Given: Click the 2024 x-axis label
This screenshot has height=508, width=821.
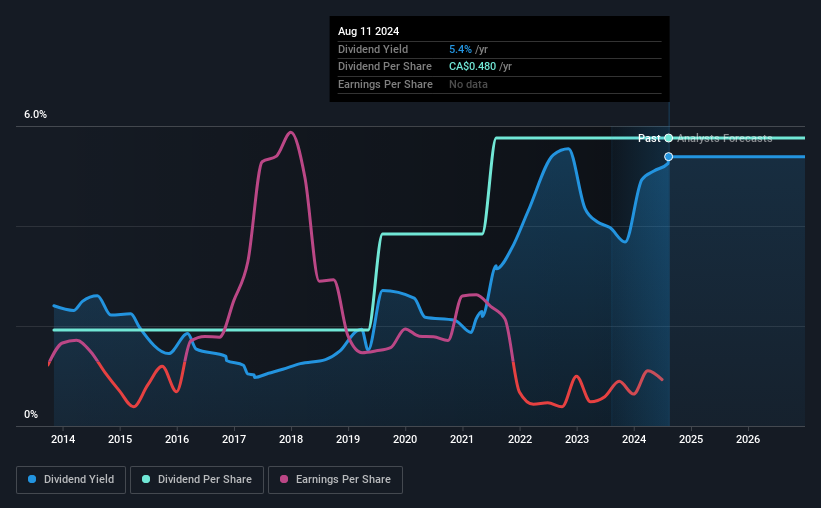Looking at the screenshot, I should pos(634,439).
